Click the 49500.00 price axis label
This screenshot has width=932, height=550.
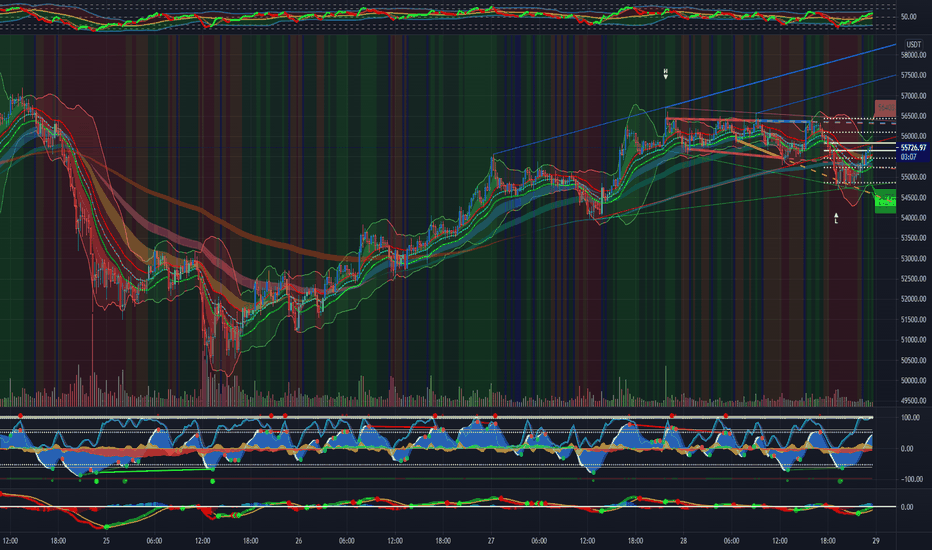[x=913, y=401]
